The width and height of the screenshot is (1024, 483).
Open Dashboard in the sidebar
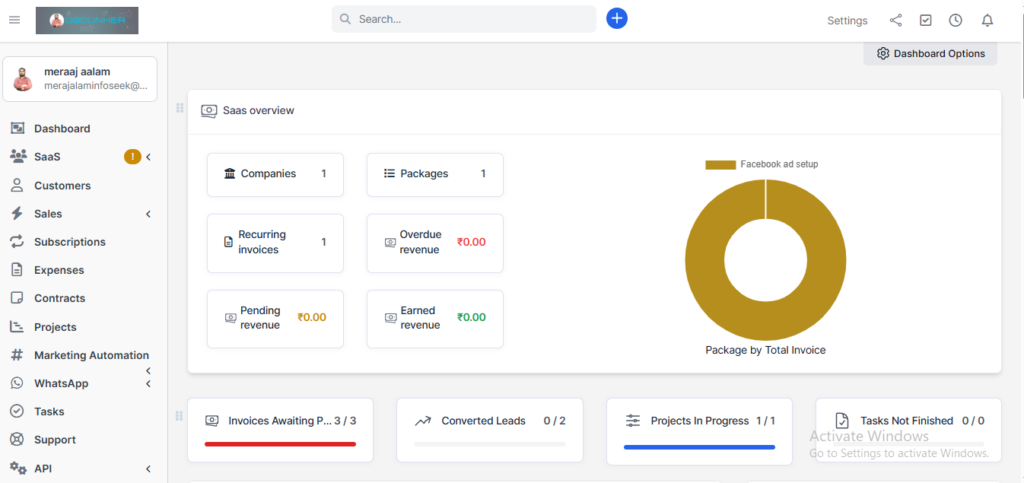pyautogui.click(x=62, y=129)
